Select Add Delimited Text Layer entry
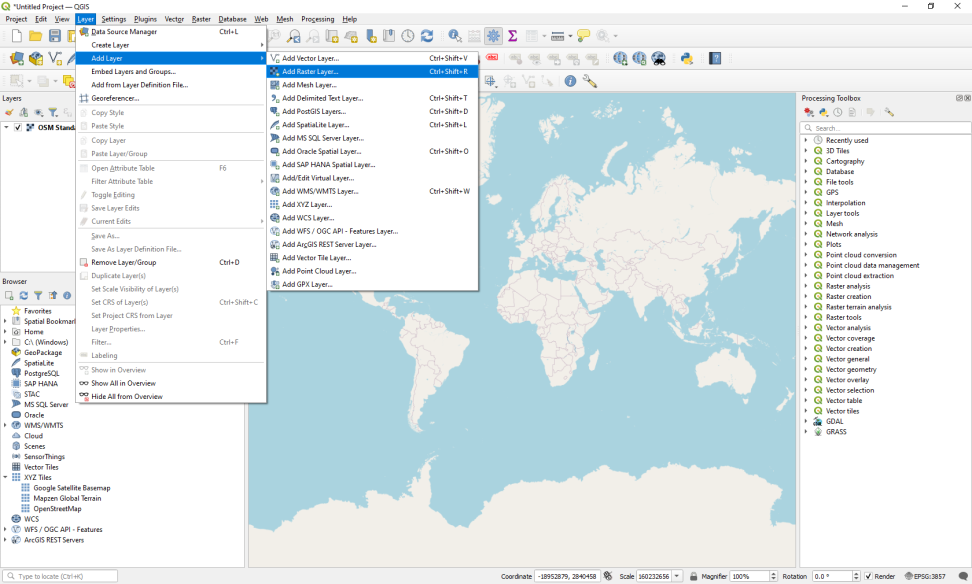 [x=373, y=98]
